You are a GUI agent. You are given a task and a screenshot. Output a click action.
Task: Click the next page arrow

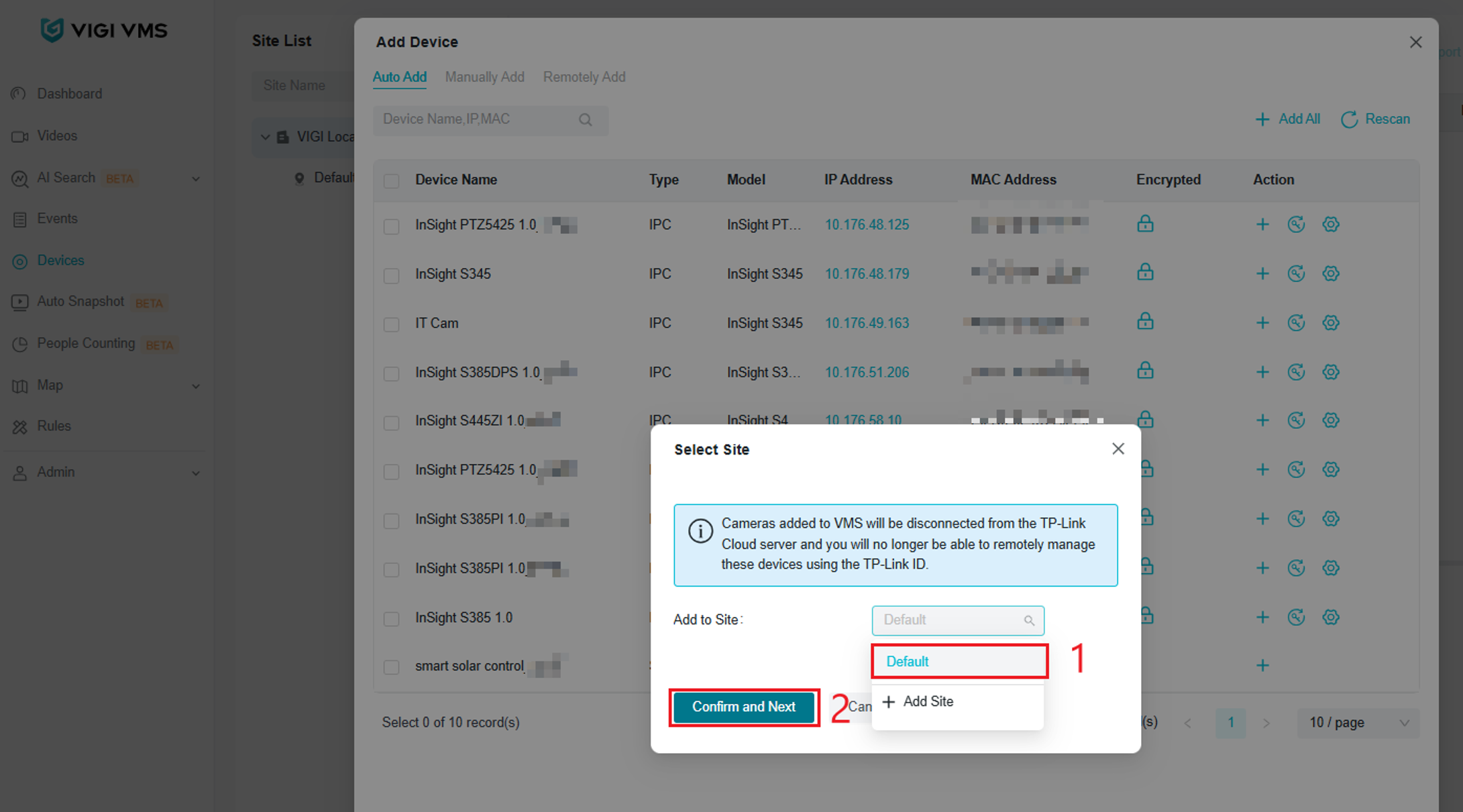point(1266,723)
